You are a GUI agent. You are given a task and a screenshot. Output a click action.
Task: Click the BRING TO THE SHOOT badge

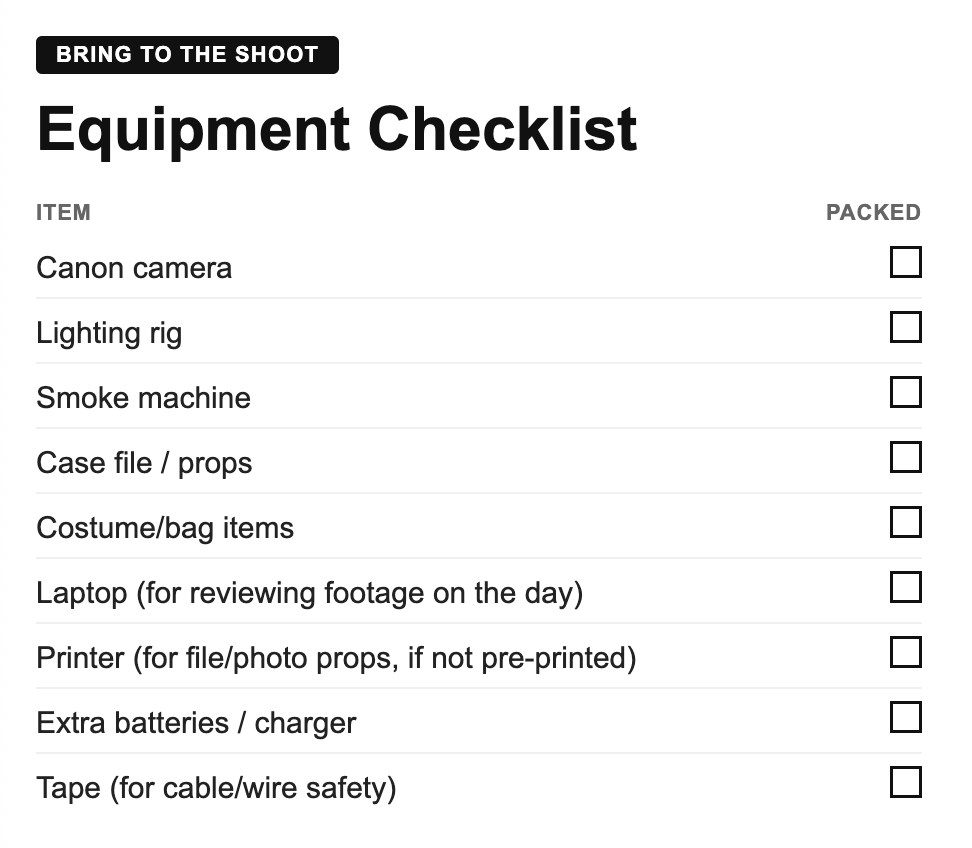tap(187, 55)
